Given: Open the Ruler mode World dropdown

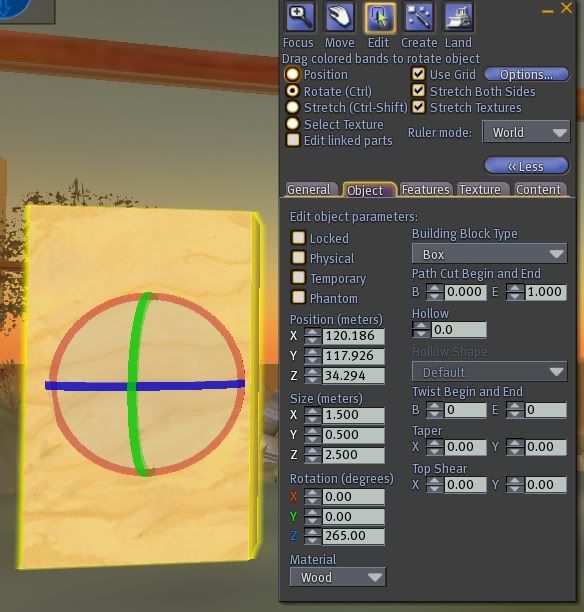Looking at the screenshot, I should (x=526, y=132).
